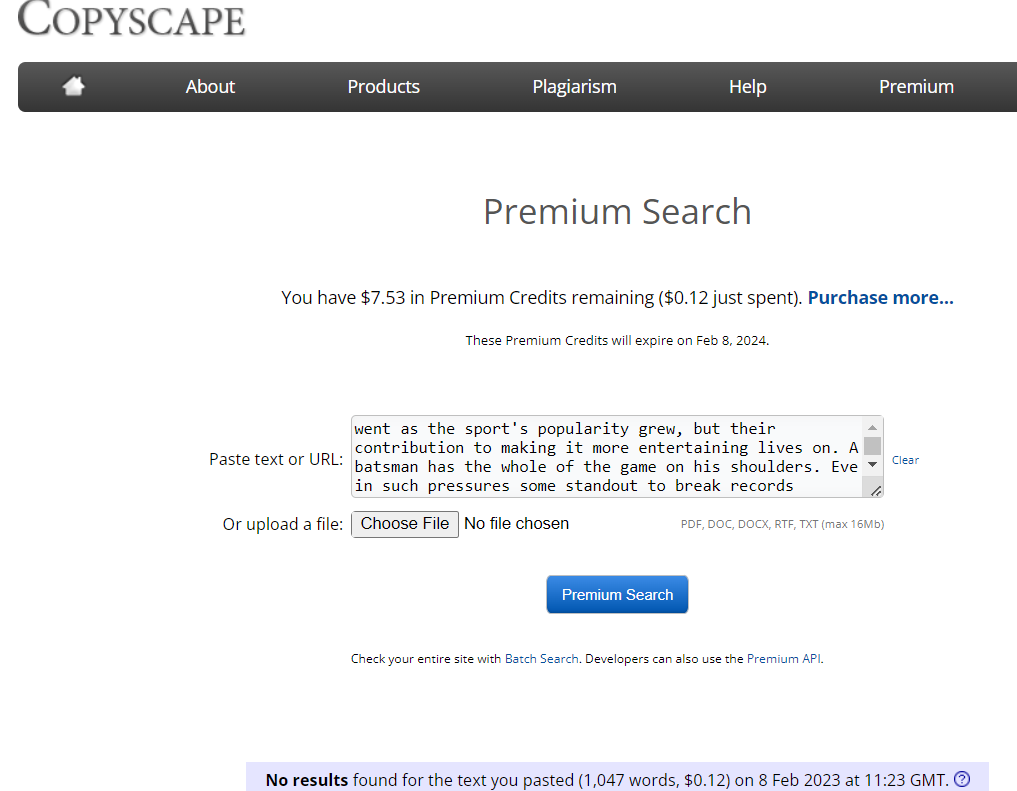This screenshot has width=1017, height=791.
Task: Open the Plagiarism menu
Action: pos(574,87)
